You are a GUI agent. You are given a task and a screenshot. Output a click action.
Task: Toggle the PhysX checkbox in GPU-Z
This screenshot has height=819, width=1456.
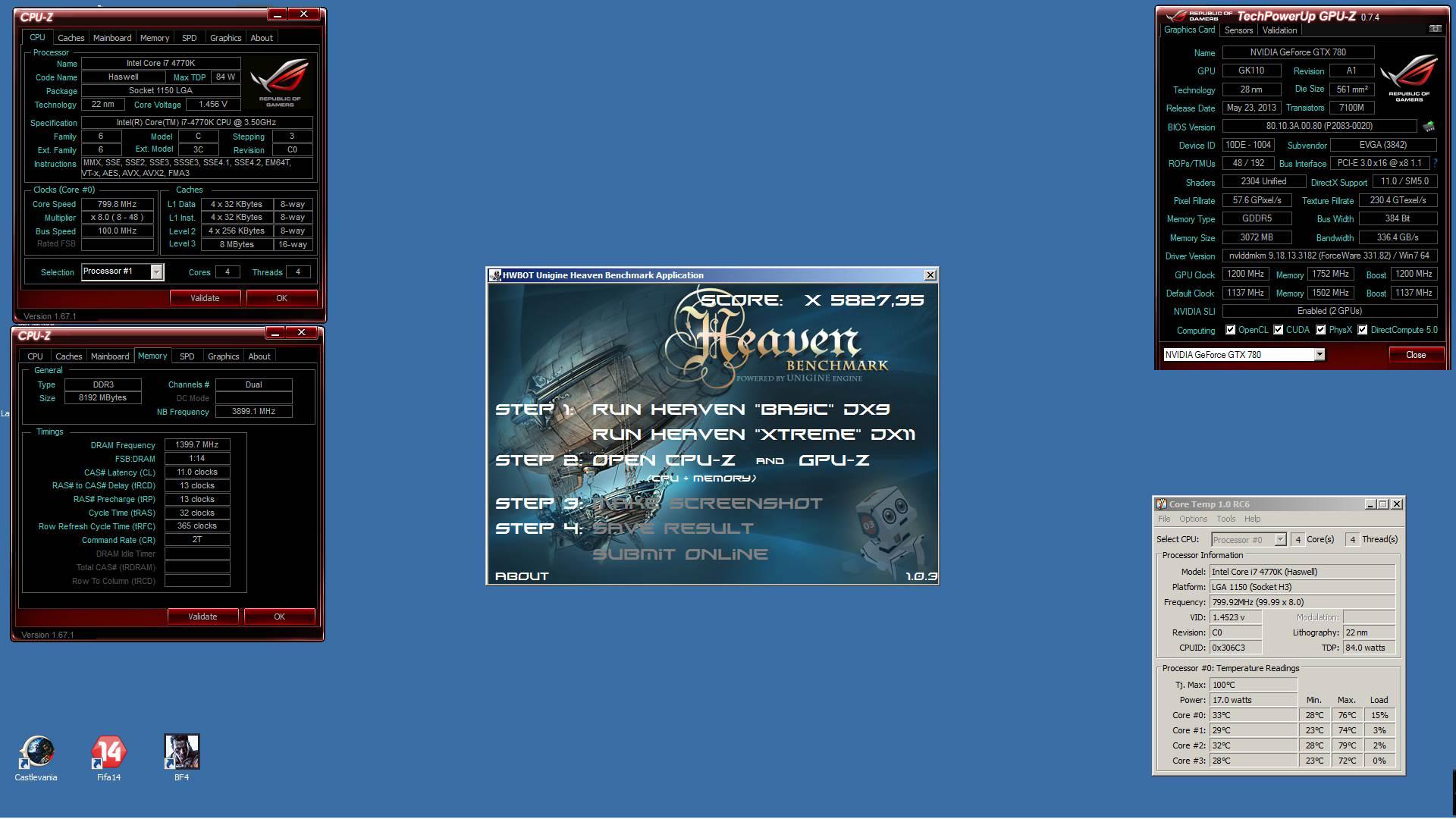coord(1321,330)
